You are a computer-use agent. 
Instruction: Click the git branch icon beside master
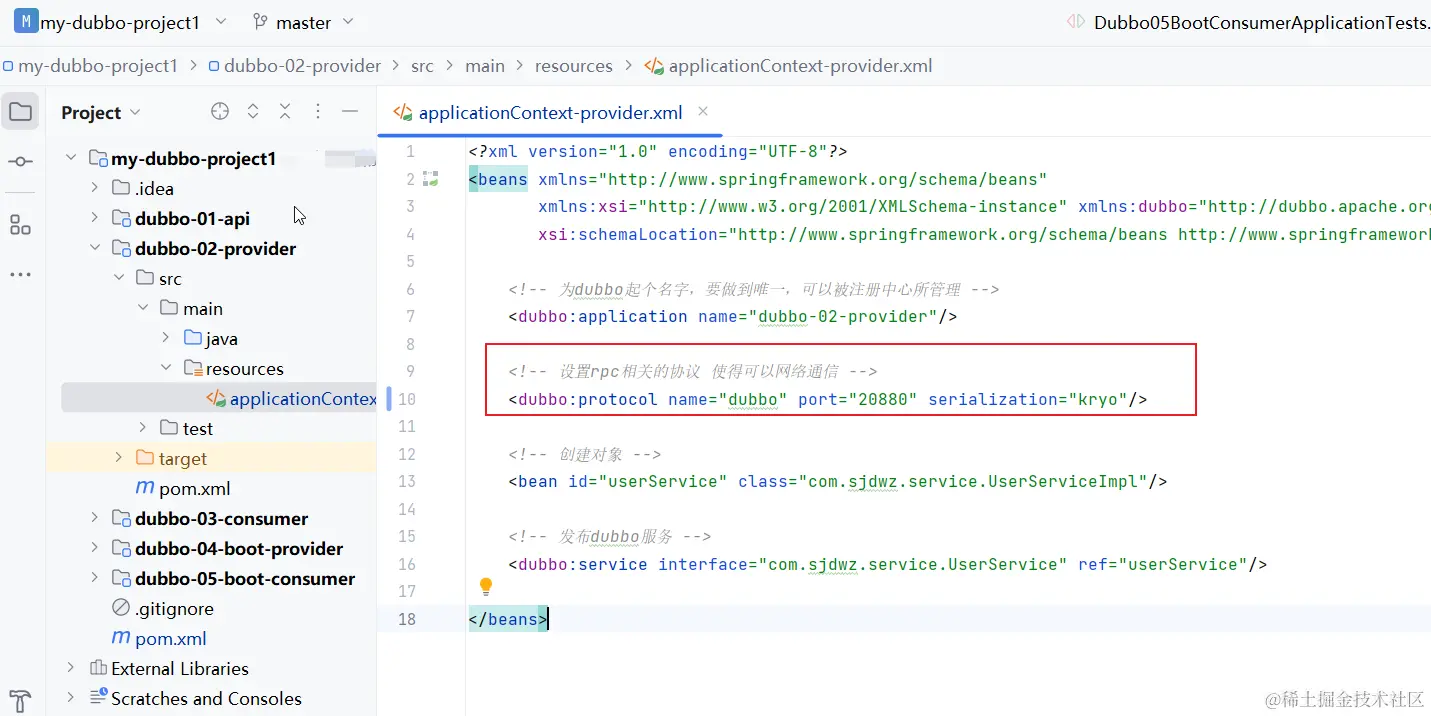(260, 21)
